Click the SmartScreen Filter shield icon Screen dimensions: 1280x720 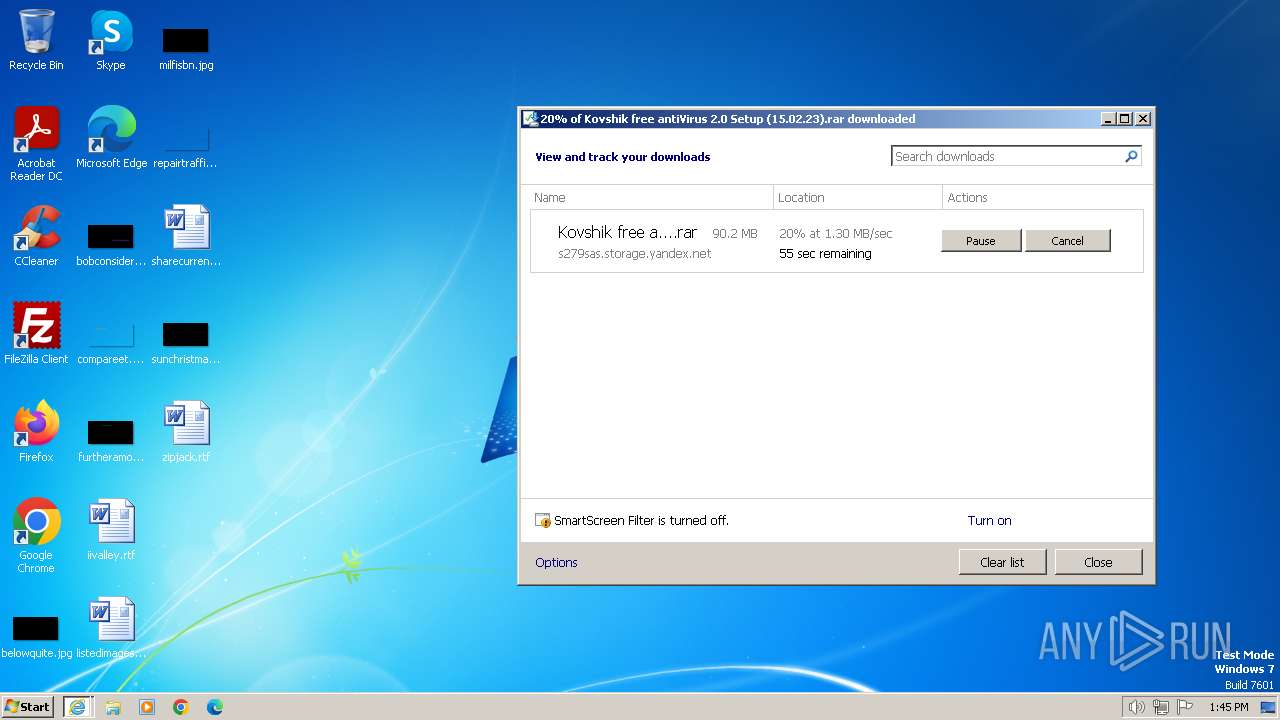pos(543,520)
